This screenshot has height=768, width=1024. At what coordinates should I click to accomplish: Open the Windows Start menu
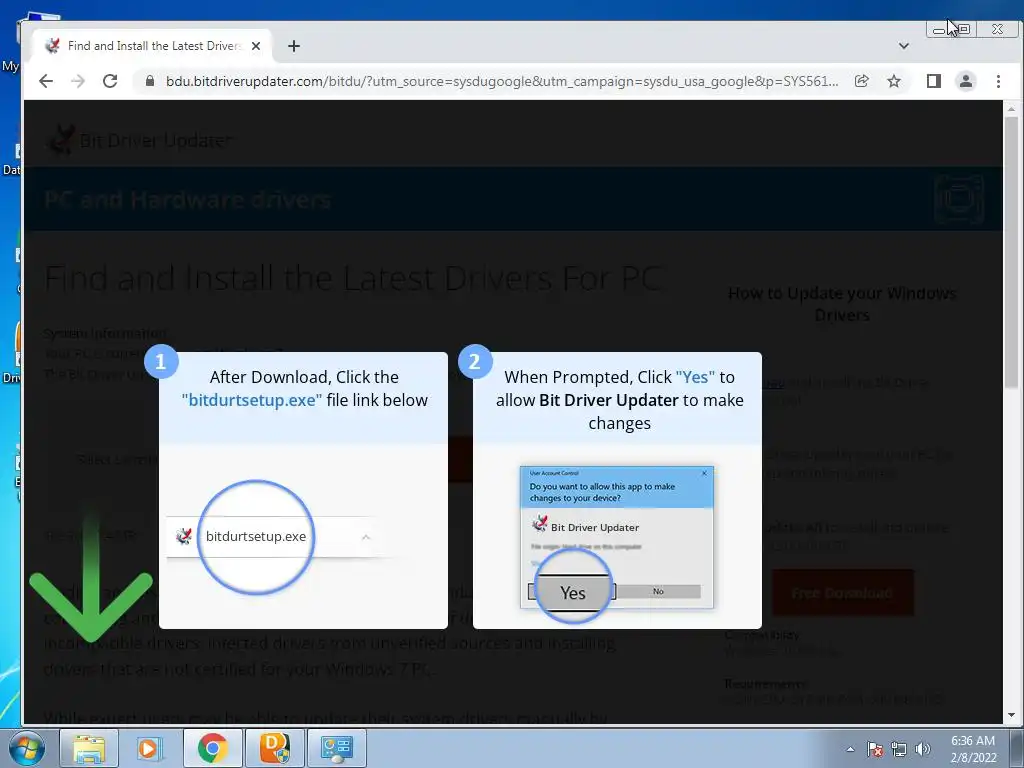coord(26,748)
